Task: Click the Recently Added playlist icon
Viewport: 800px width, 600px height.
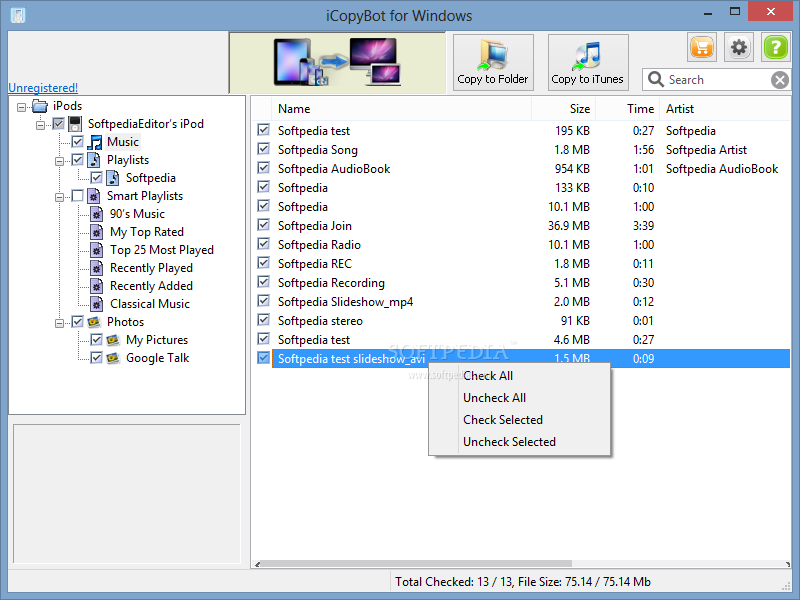Action: (x=96, y=286)
